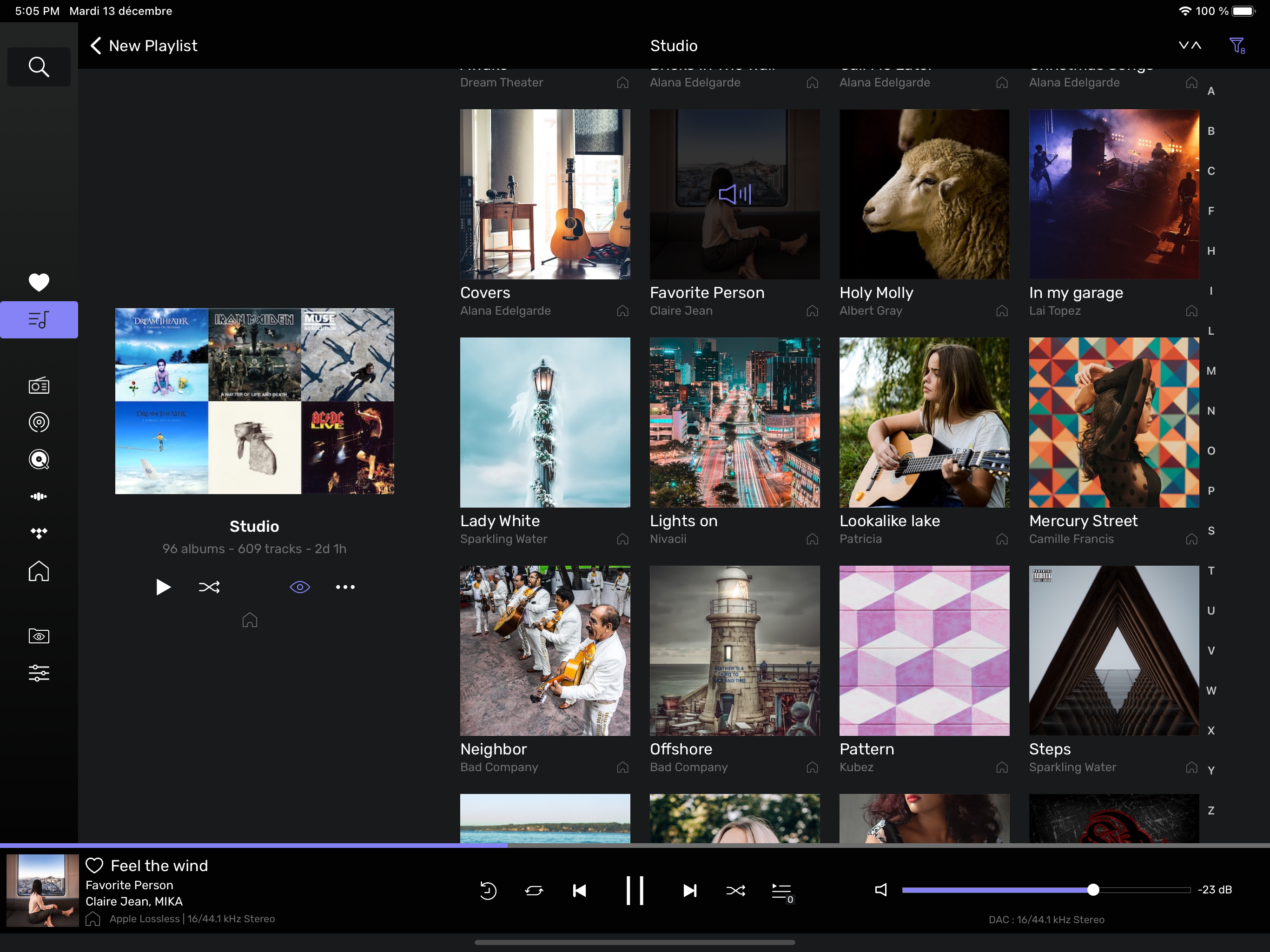Open the Steps album cover
Image resolution: width=1270 pixels, height=952 pixels.
click(1114, 651)
